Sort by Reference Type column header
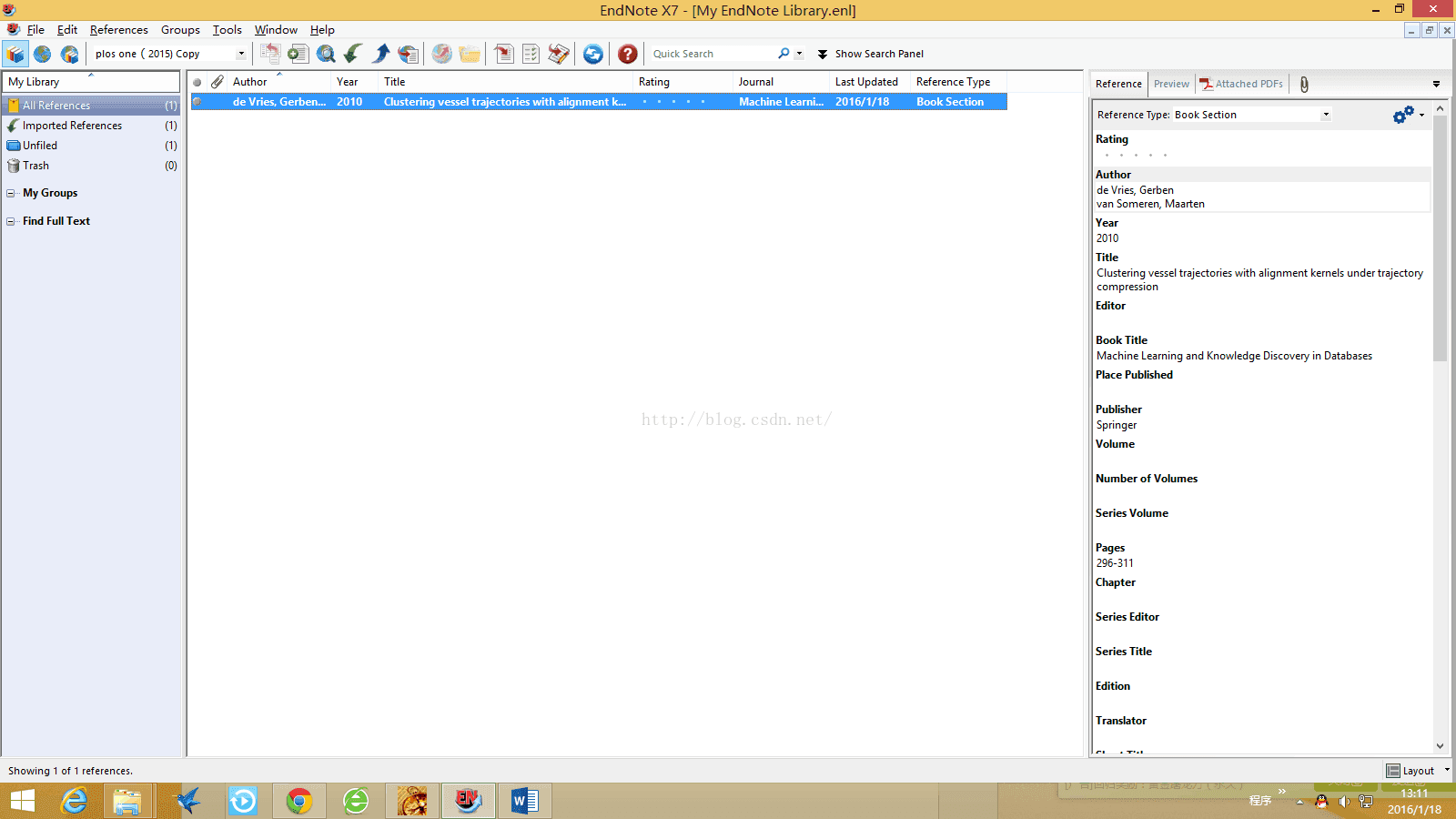Image resolution: width=1456 pixels, height=819 pixels. [x=958, y=82]
